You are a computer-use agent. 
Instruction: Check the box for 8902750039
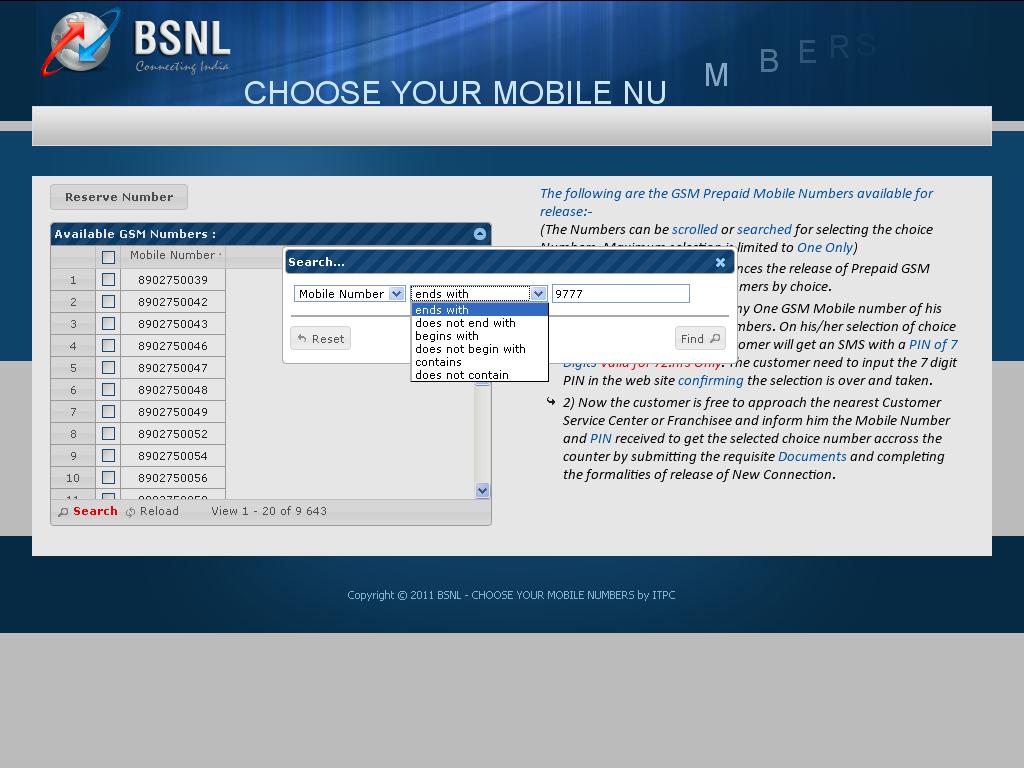[x=108, y=280]
